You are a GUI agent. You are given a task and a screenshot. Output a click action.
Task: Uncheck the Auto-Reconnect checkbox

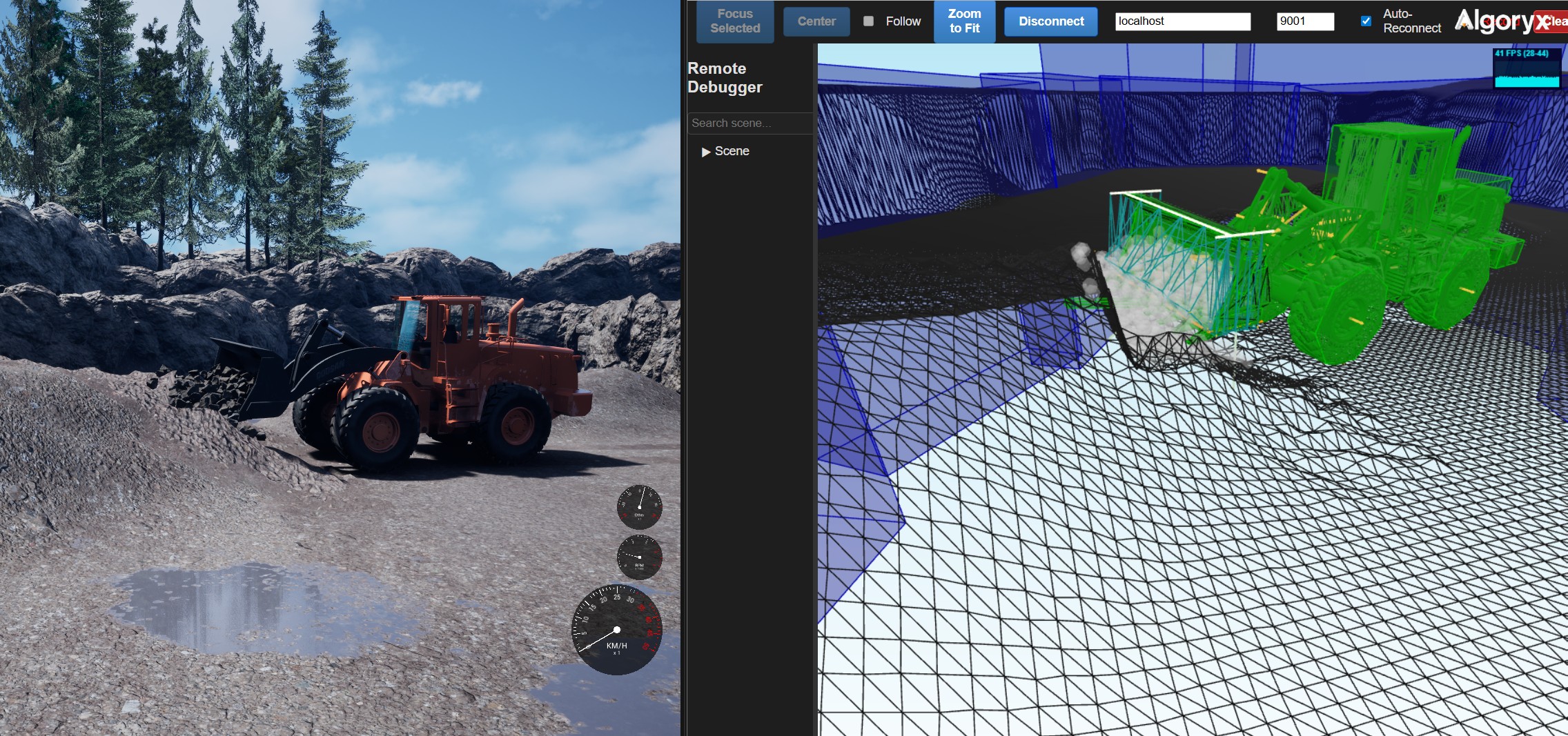pos(1366,21)
